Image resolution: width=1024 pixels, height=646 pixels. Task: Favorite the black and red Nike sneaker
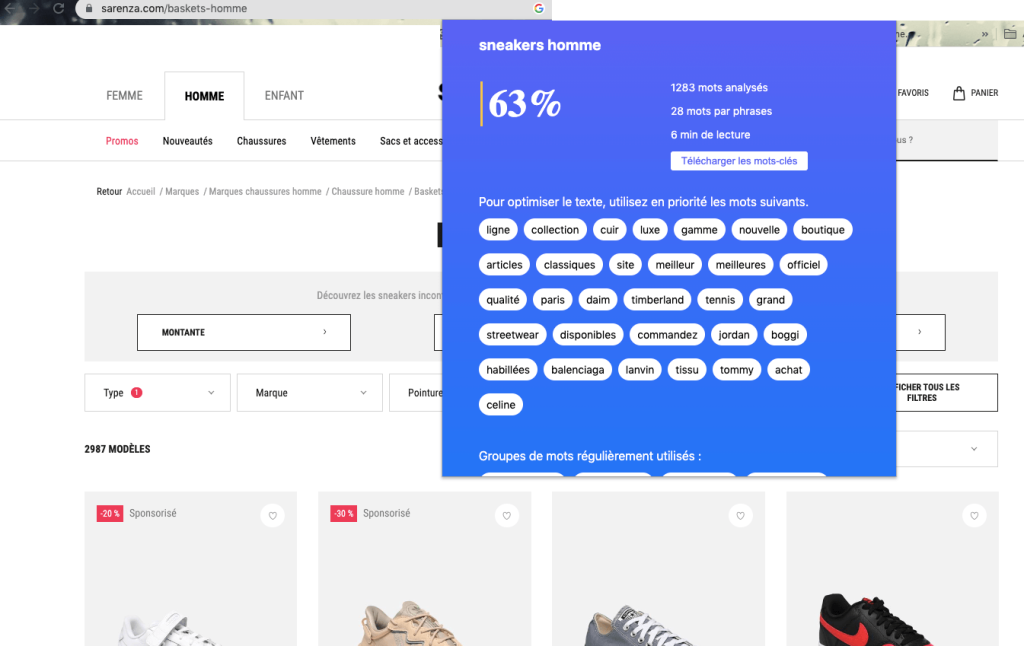(x=974, y=515)
